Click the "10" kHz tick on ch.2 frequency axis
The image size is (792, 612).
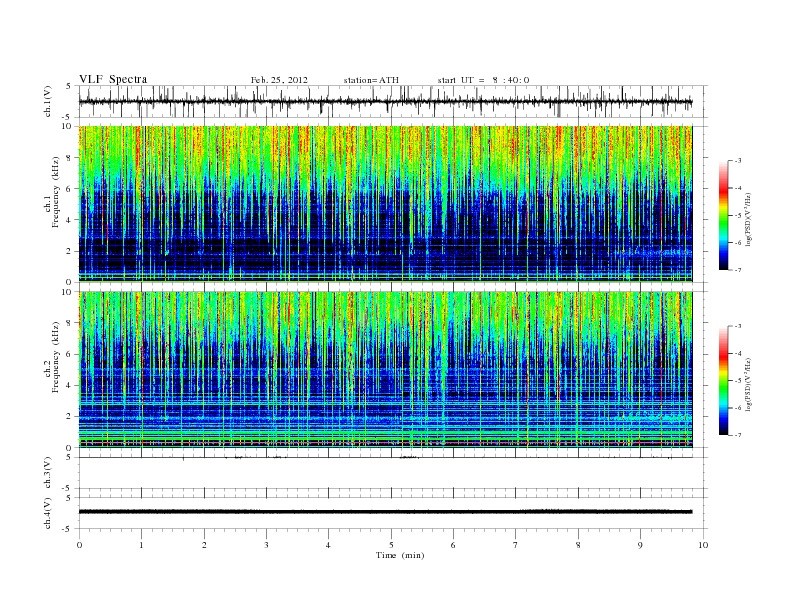pos(68,292)
